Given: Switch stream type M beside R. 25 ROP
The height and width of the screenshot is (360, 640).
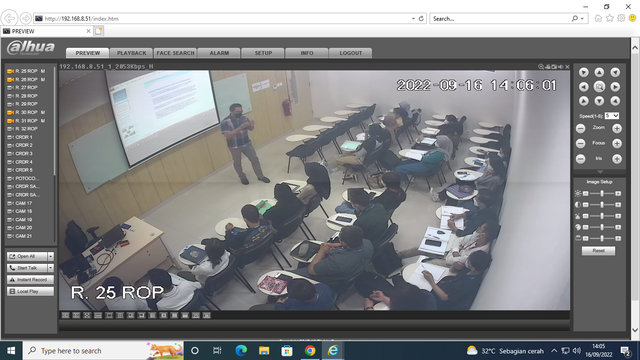Looking at the screenshot, I should click(x=43, y=71).
